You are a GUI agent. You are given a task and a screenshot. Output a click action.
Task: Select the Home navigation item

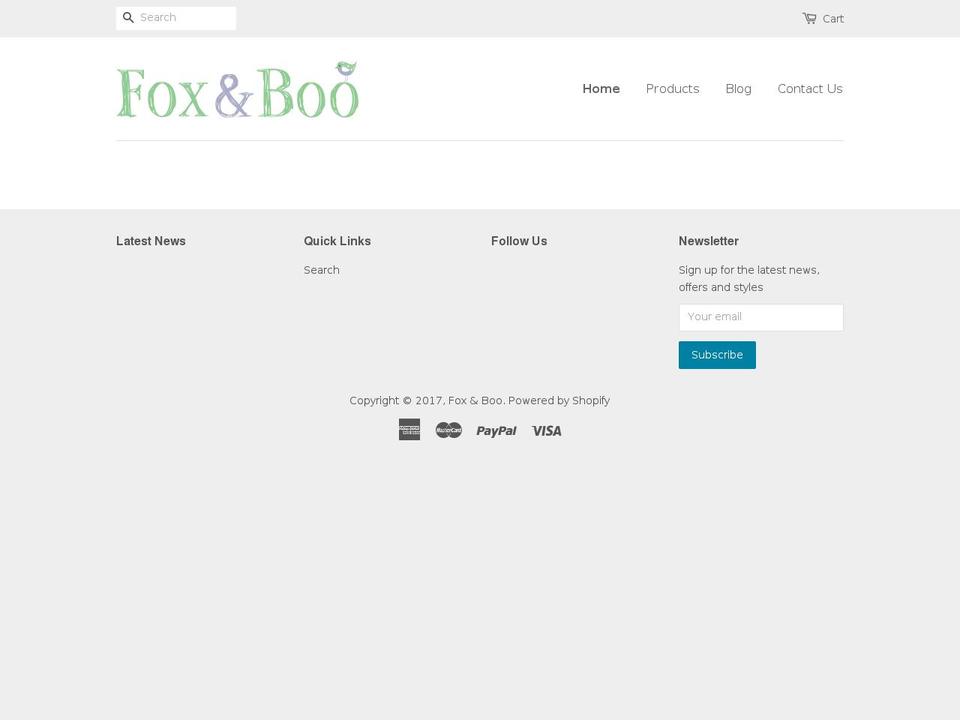coord(601,89)
